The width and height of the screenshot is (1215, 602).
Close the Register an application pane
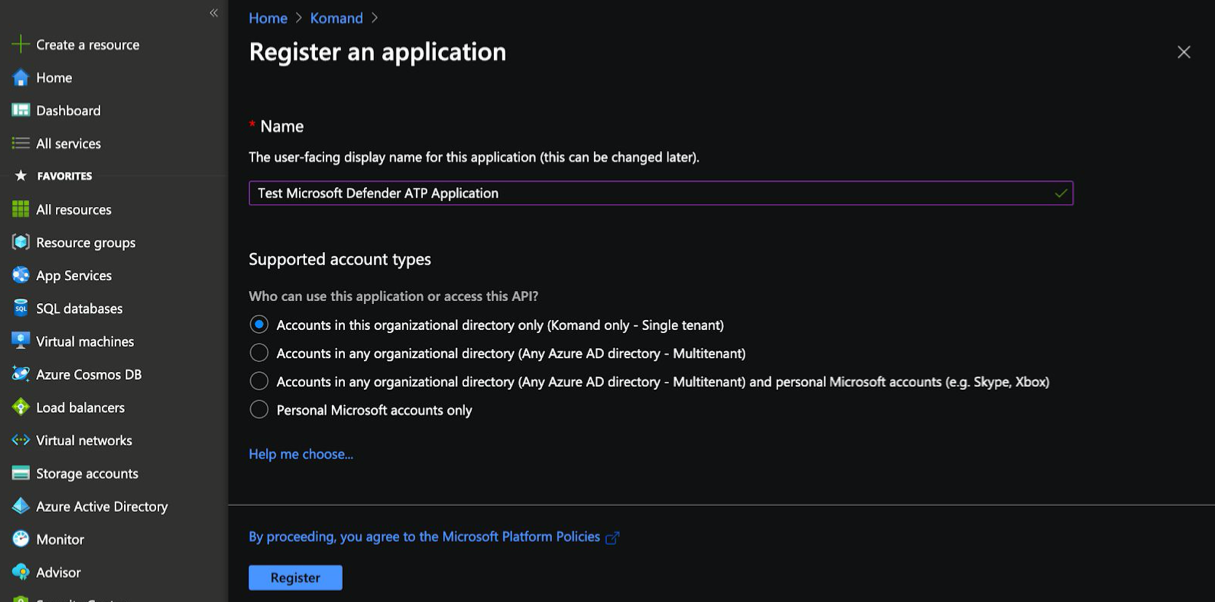point(1184,52)
